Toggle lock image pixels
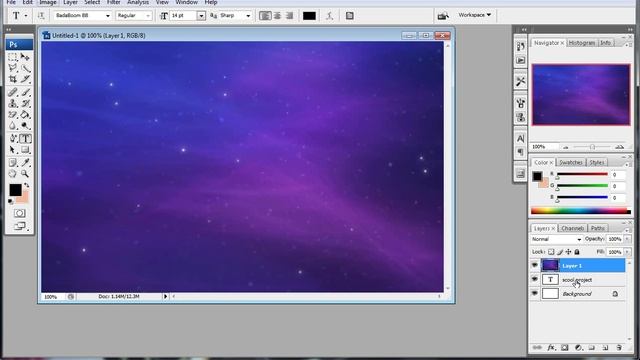The height and width of the screenshot is (360, 640). [560, 252]
